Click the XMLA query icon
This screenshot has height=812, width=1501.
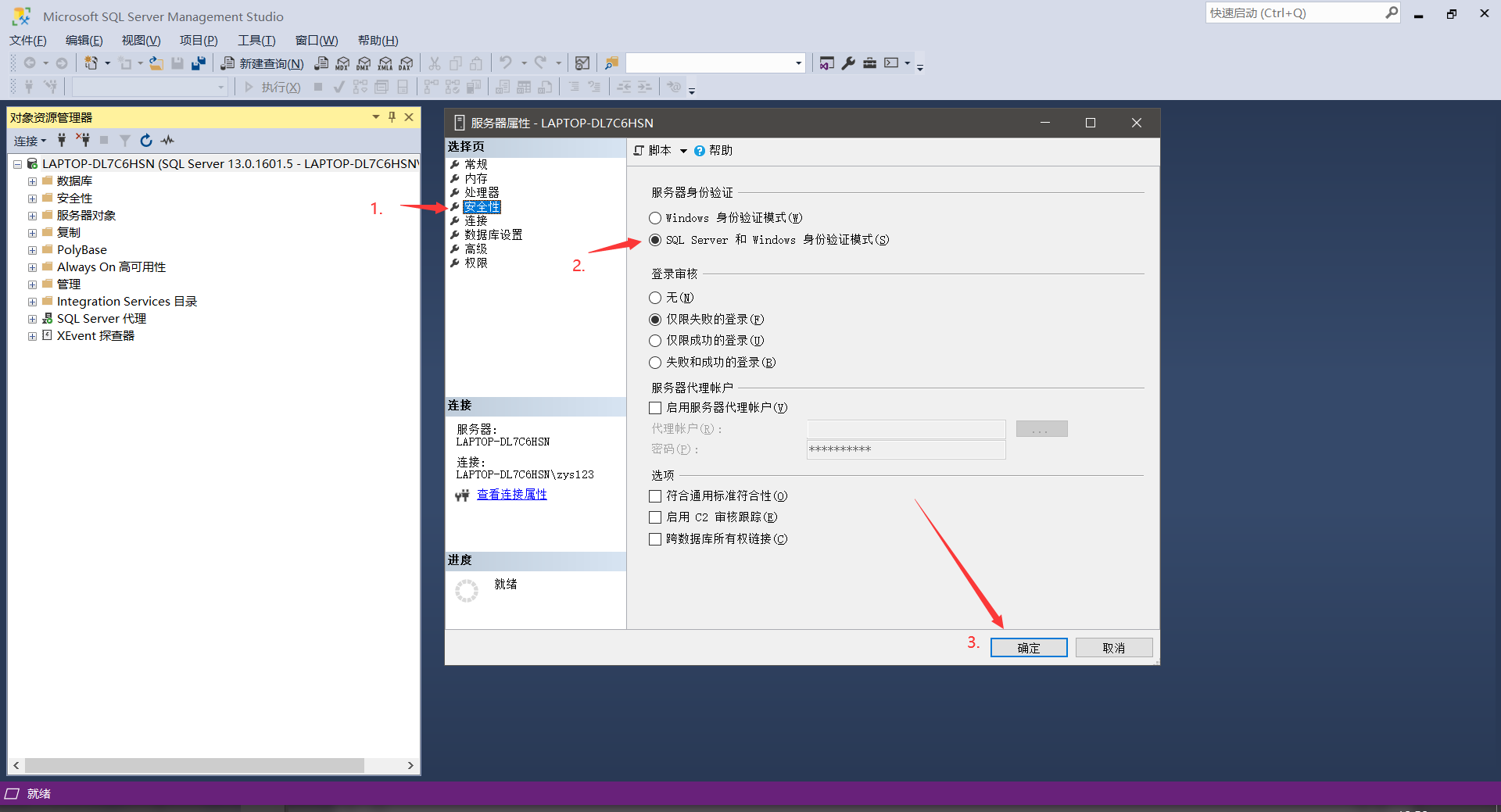[x=385, y=63]
